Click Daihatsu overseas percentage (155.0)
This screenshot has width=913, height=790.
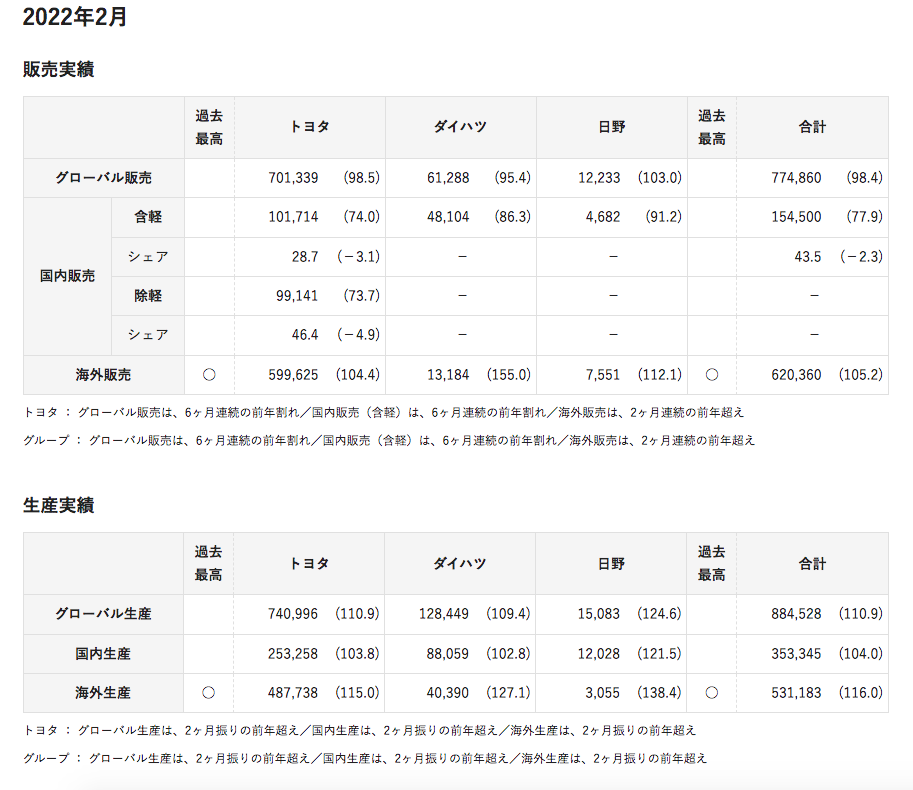pyautogui.click(x=508, y=375)
